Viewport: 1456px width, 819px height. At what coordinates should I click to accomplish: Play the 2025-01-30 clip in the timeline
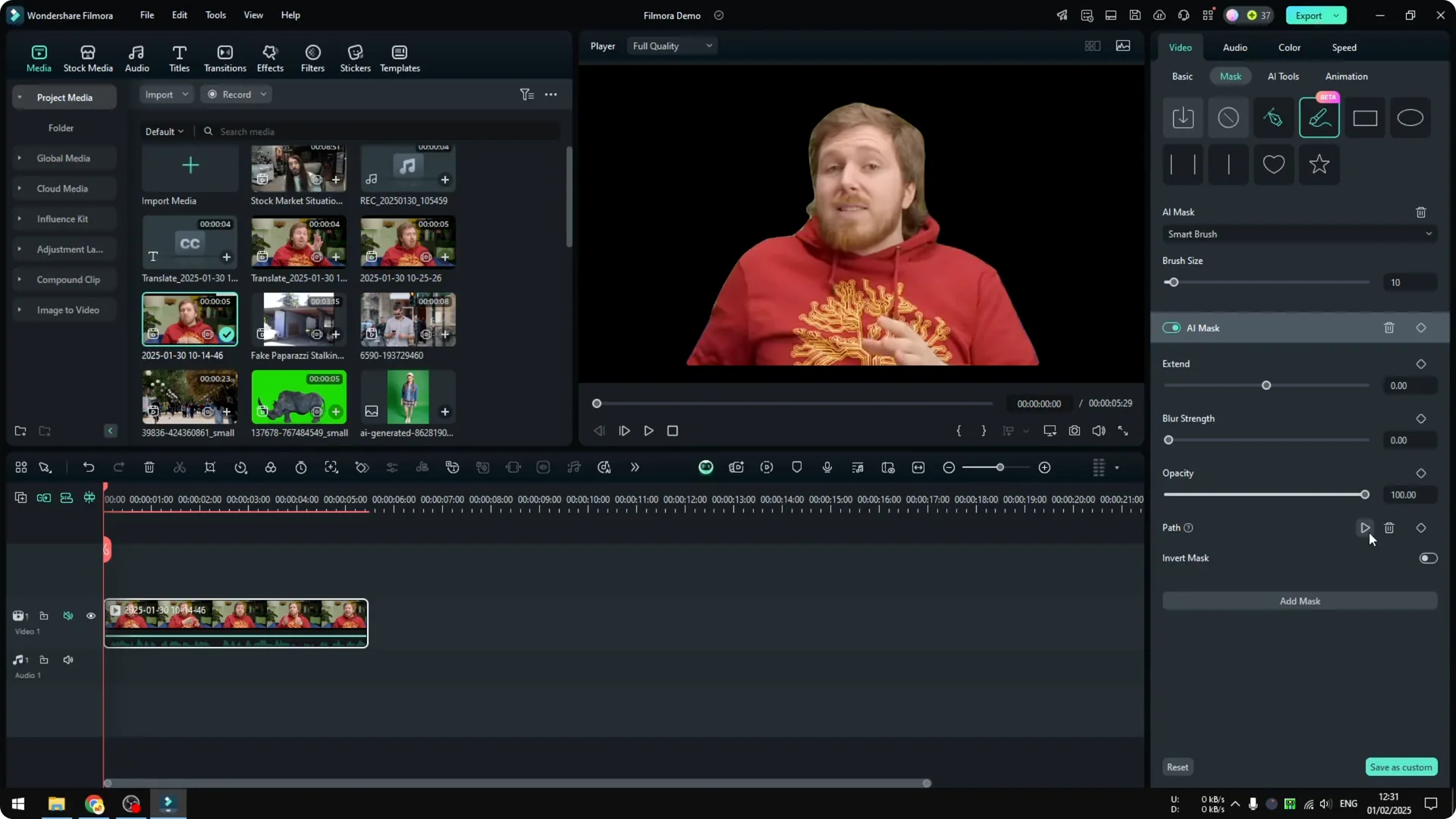pos(115,609)
